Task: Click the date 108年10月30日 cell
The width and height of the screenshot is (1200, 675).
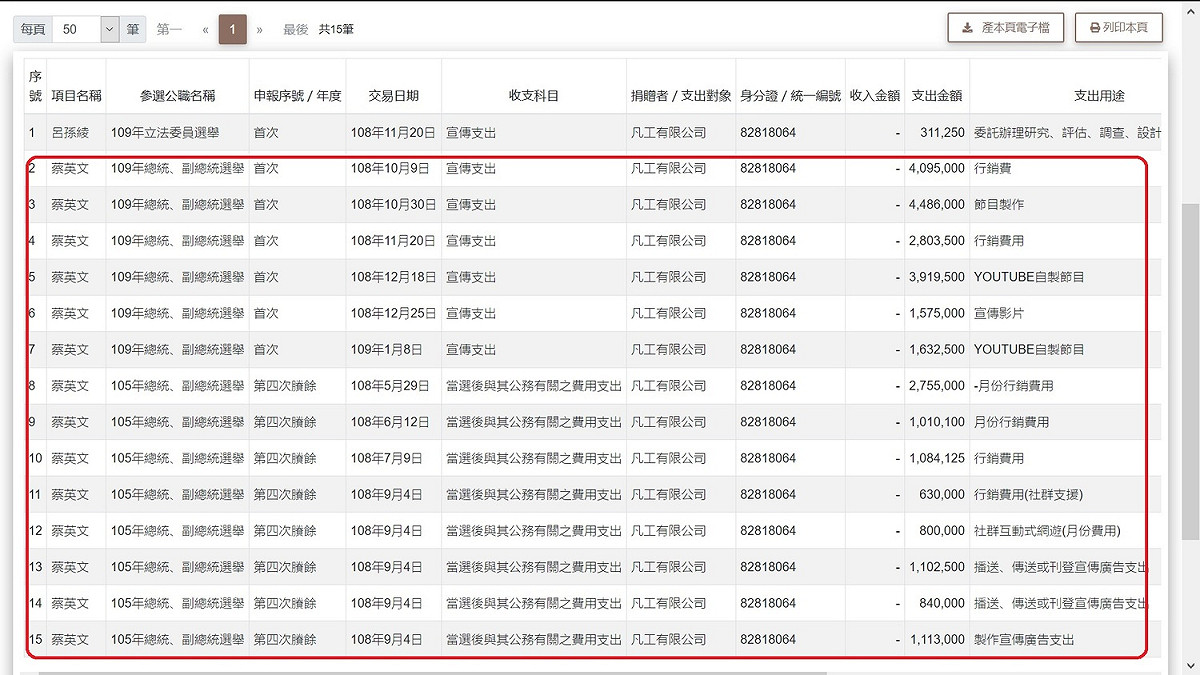Action: [x=393, y=204]
